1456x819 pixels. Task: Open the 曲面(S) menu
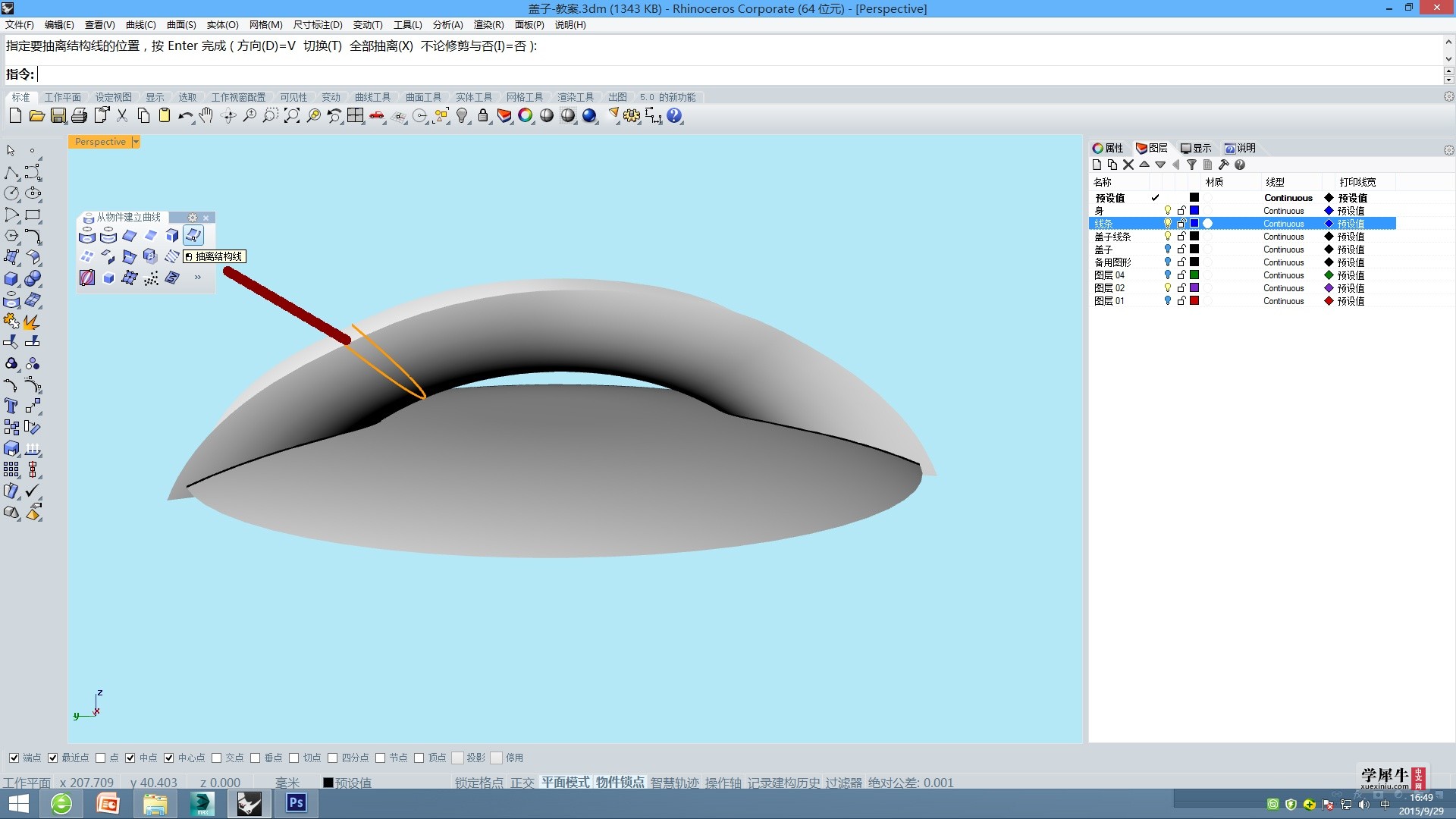181,25
